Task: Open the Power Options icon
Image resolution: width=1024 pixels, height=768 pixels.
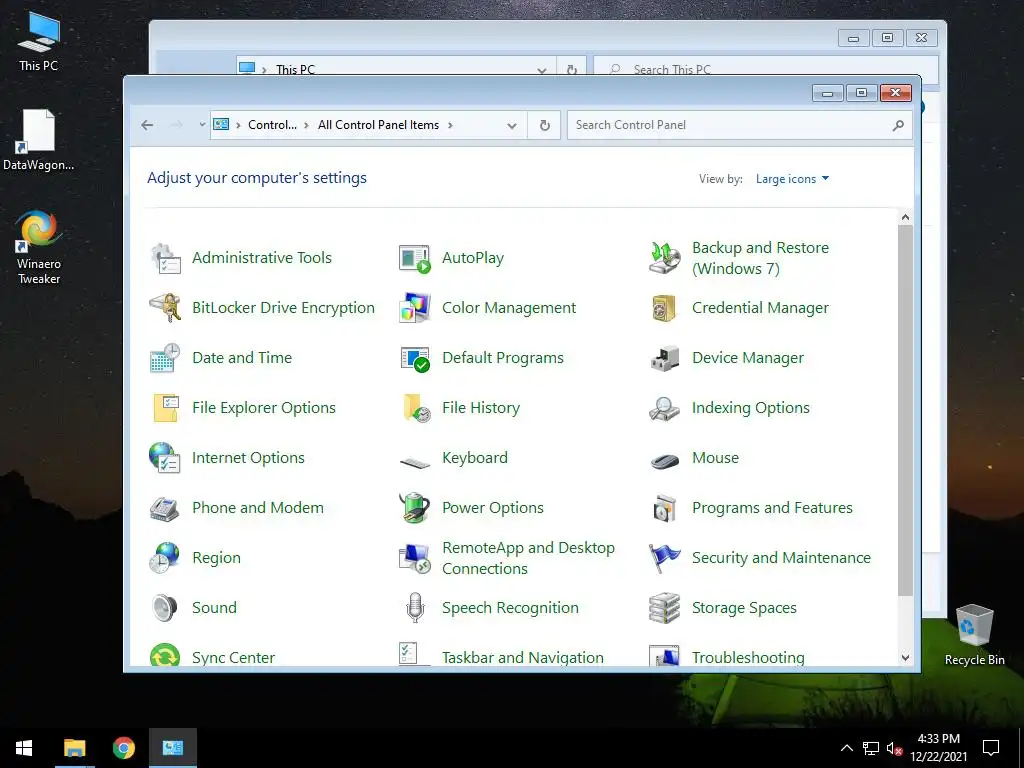Action: point(415,508)
